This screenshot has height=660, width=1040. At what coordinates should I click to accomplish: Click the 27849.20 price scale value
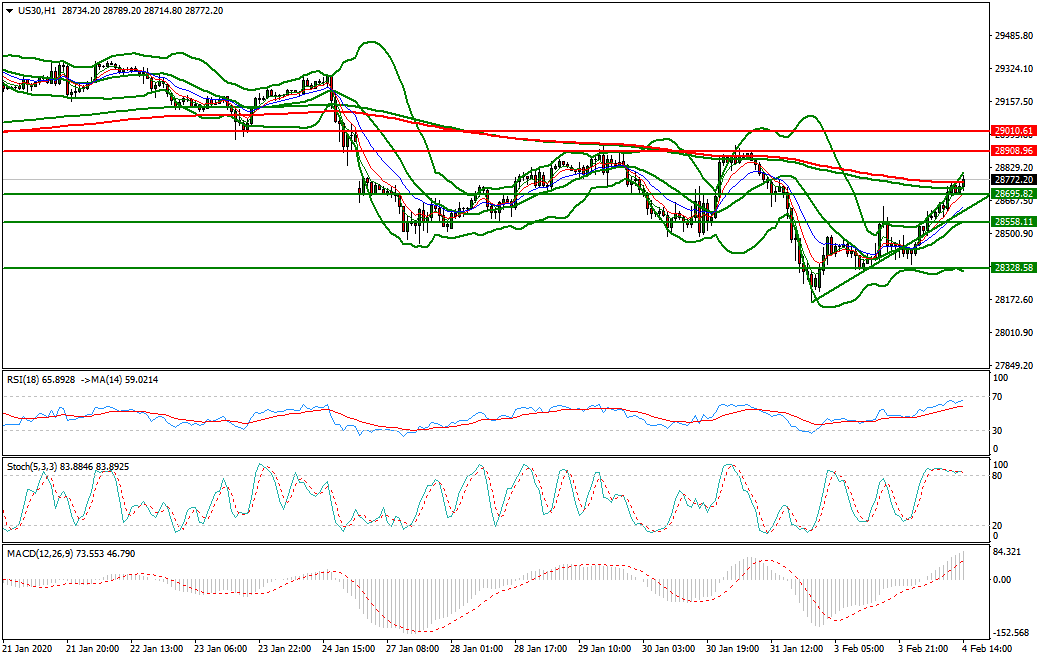1014,365
